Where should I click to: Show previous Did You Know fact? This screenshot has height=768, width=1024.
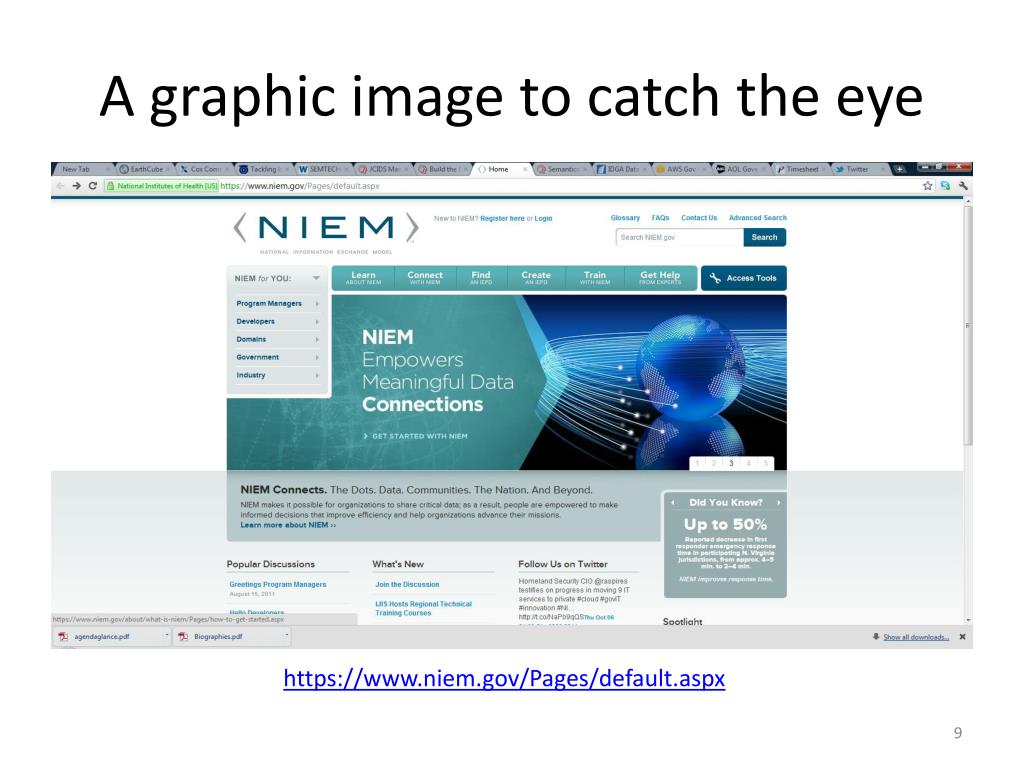coord(673,503)
